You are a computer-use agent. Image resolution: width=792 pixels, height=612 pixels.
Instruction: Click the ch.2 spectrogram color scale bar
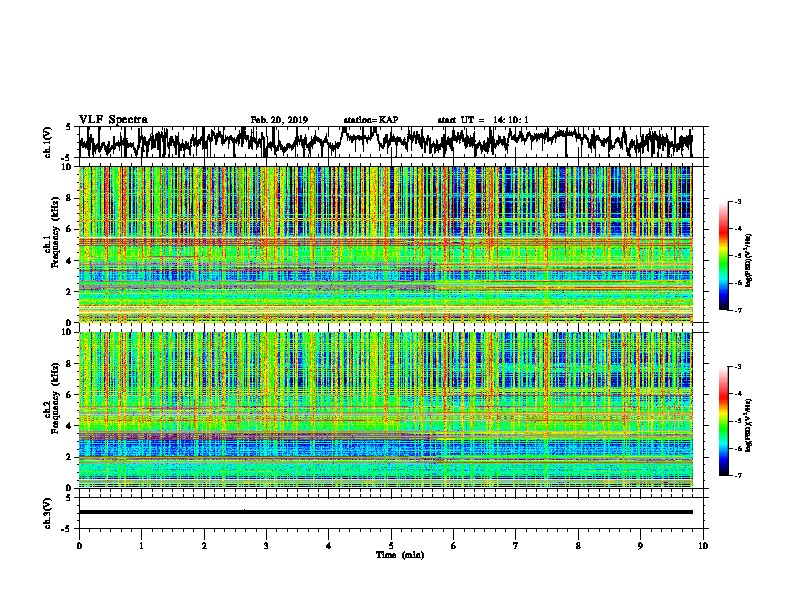point(723,421)
